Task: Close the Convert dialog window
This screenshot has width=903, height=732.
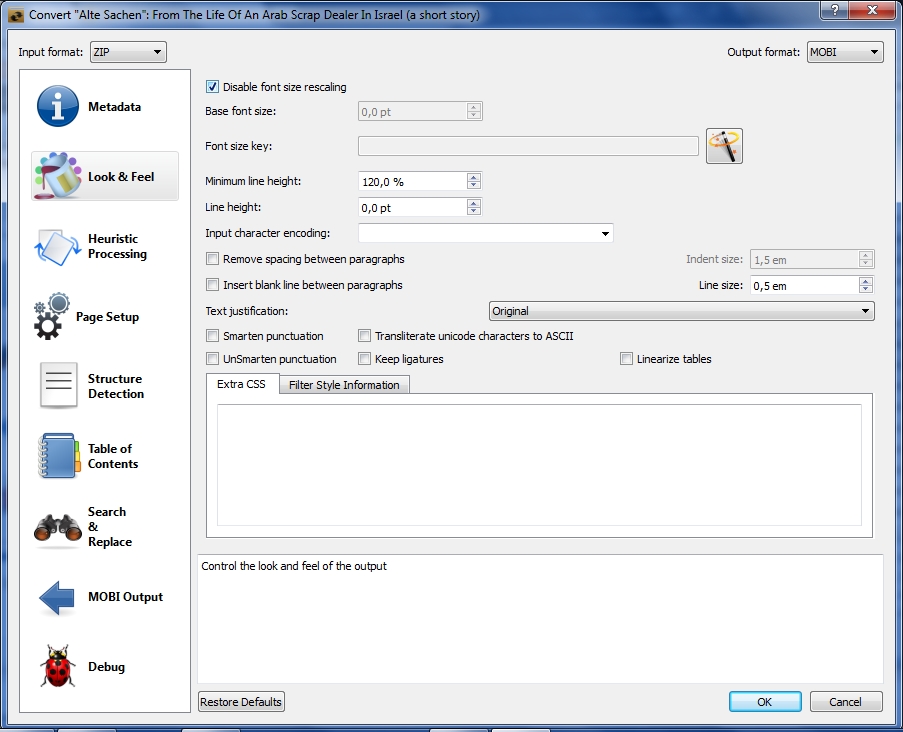Action: coord(872,9)
